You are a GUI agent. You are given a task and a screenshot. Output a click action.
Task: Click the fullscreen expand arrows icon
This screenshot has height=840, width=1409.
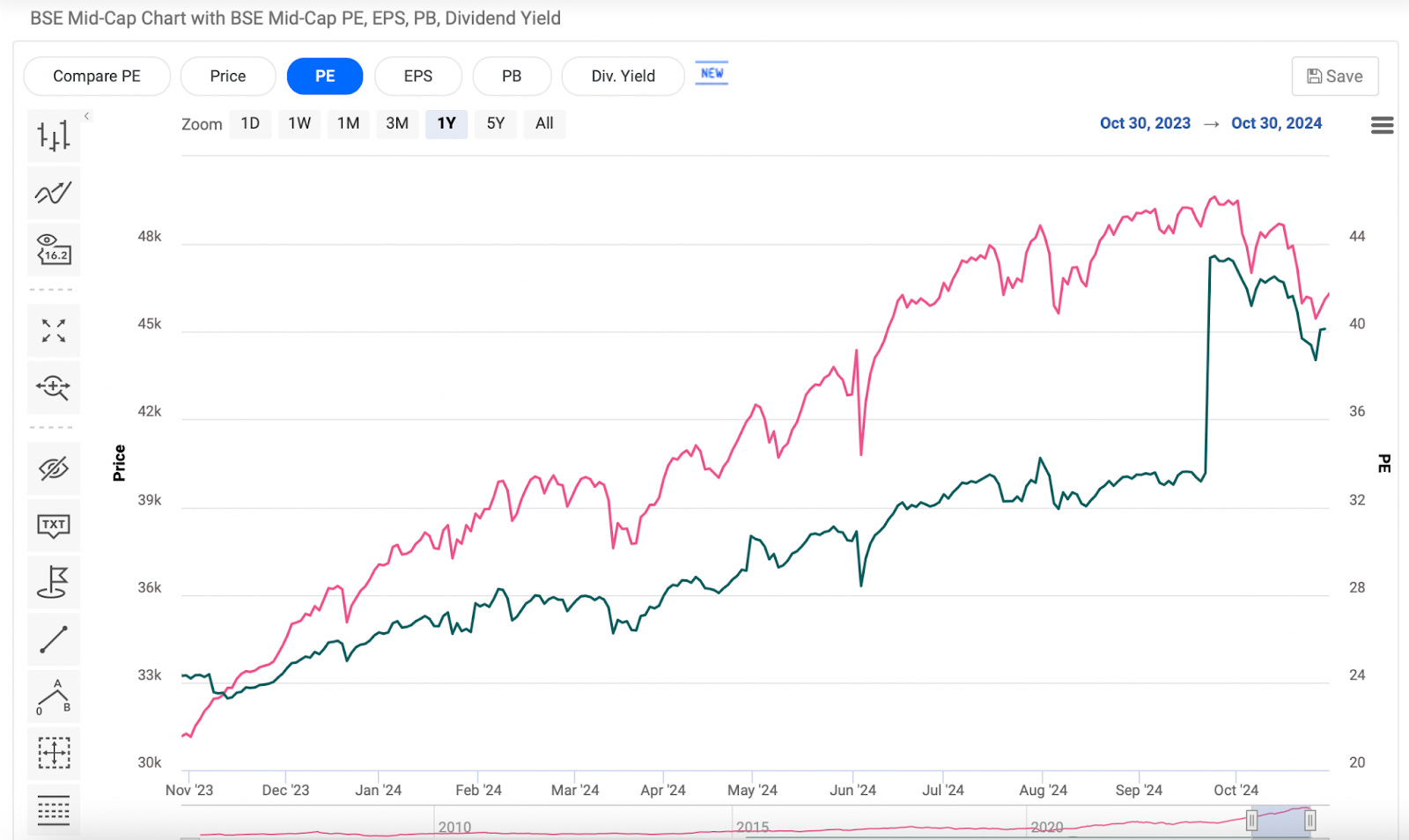54,331
